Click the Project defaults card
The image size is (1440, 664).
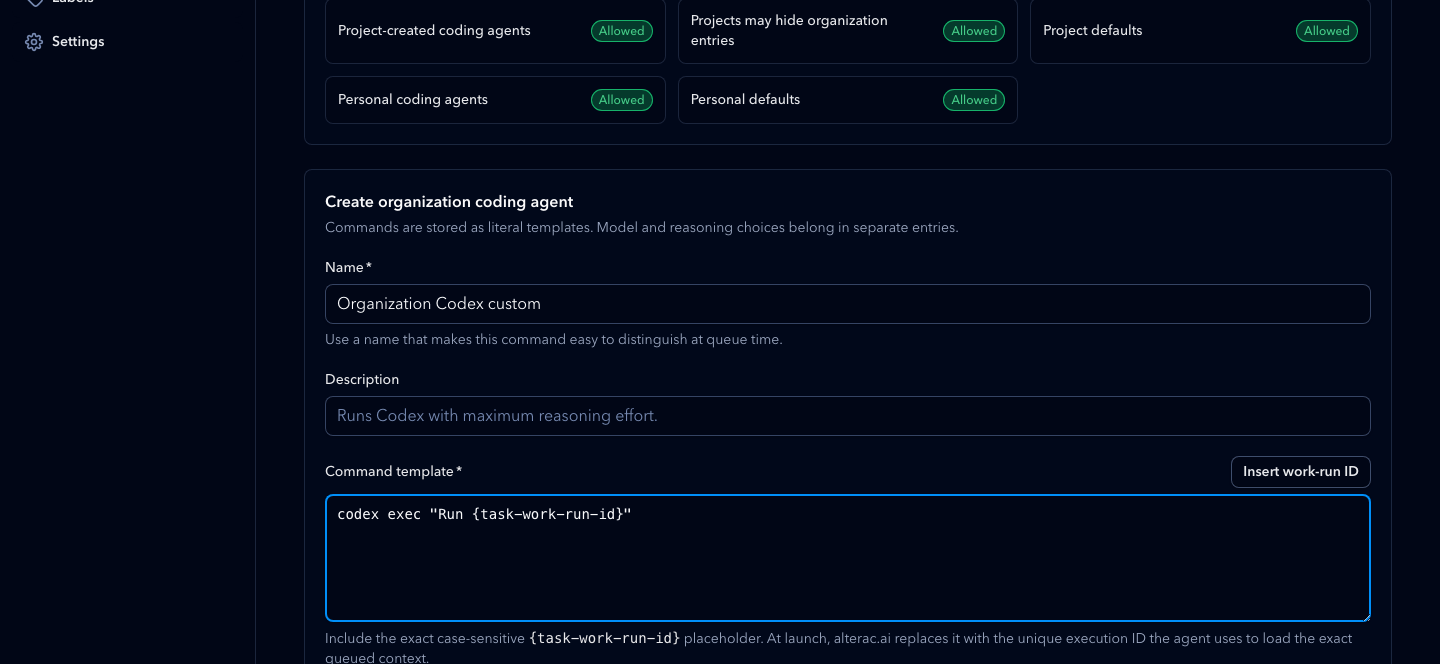tap(1200, 31)
